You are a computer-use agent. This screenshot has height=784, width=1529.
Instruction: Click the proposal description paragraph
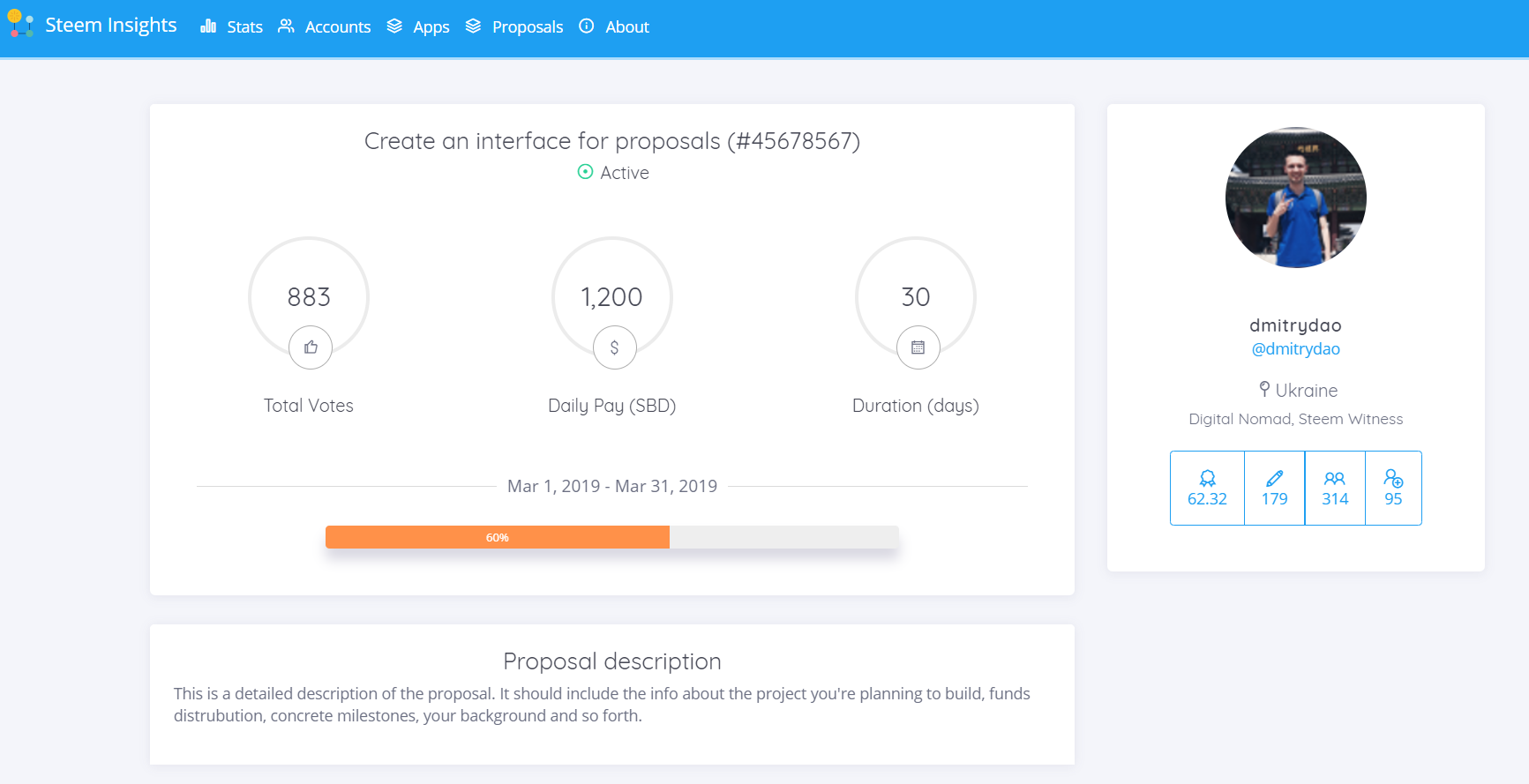point(602,705)
